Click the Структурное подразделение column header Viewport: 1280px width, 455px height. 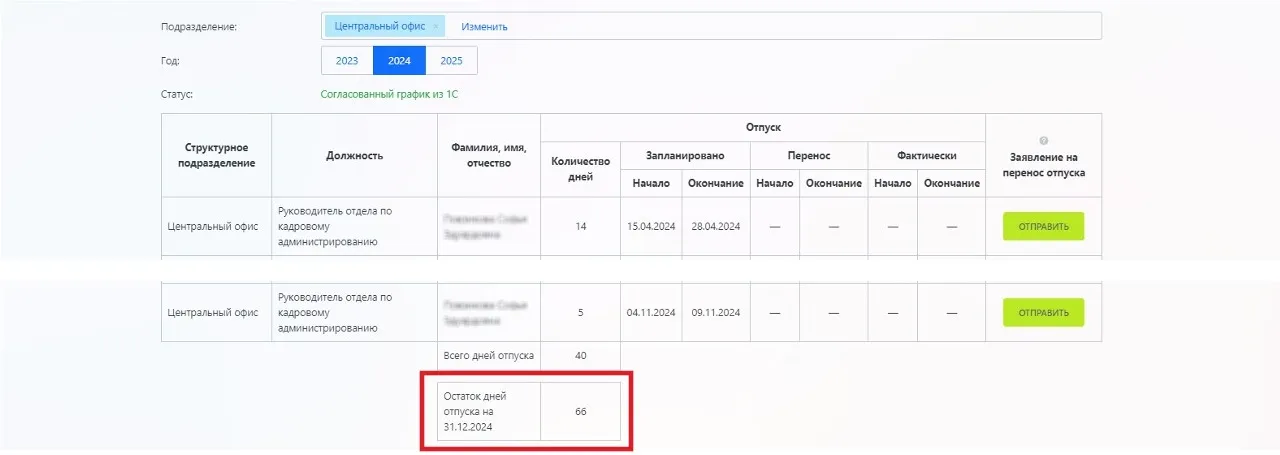click(x=216, y=156)
